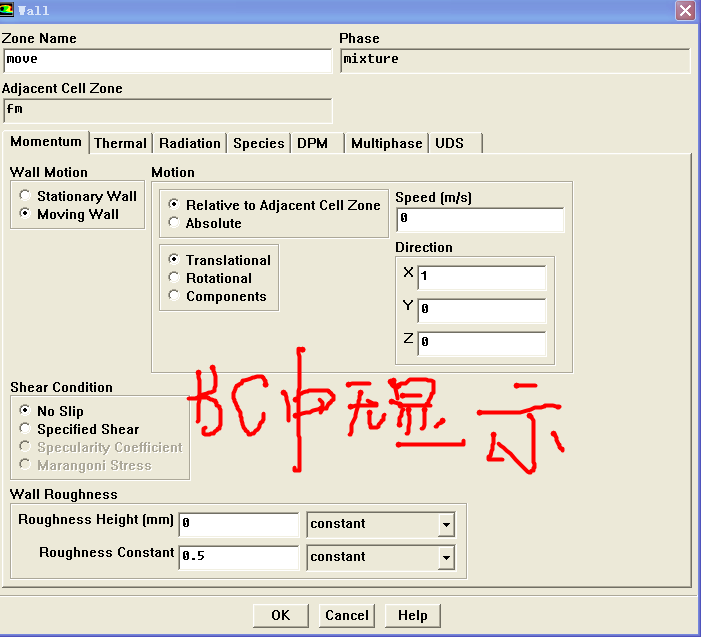
Task: Open the Roughness Height constant dropdown
Action: (446, 525)
